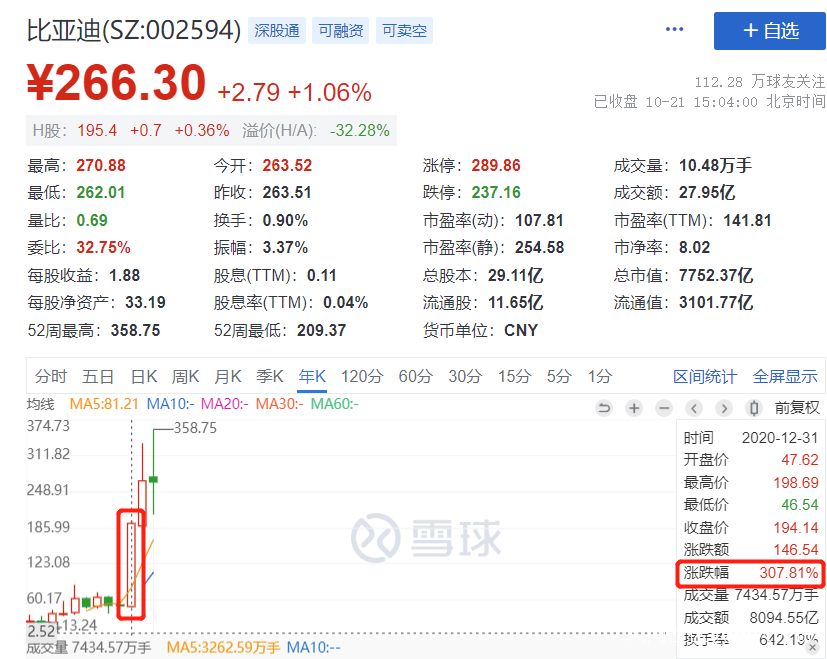Open the three-dots more options menu
Screen dimensions: 827x659
pos(674,29)
